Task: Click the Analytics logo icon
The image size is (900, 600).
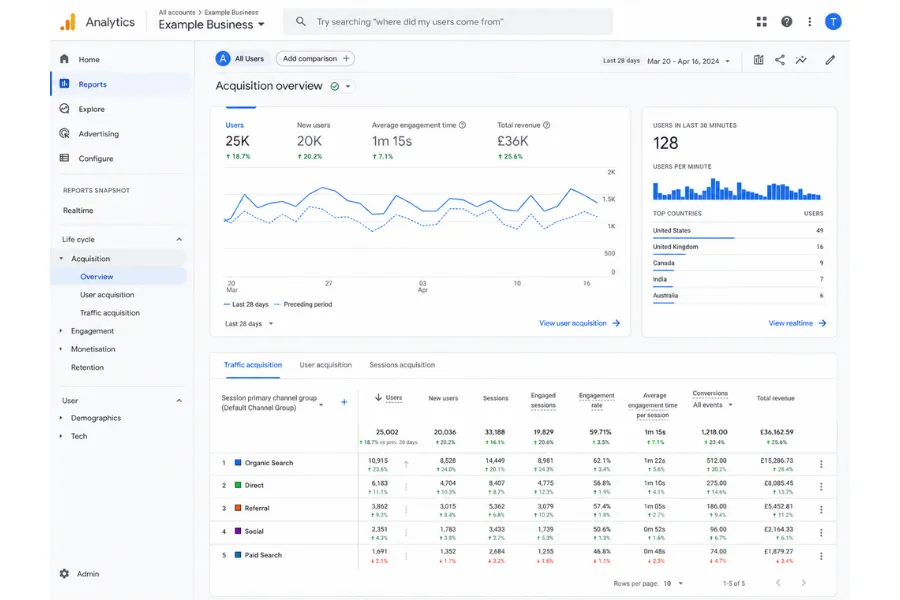Action: click(68, 22)
